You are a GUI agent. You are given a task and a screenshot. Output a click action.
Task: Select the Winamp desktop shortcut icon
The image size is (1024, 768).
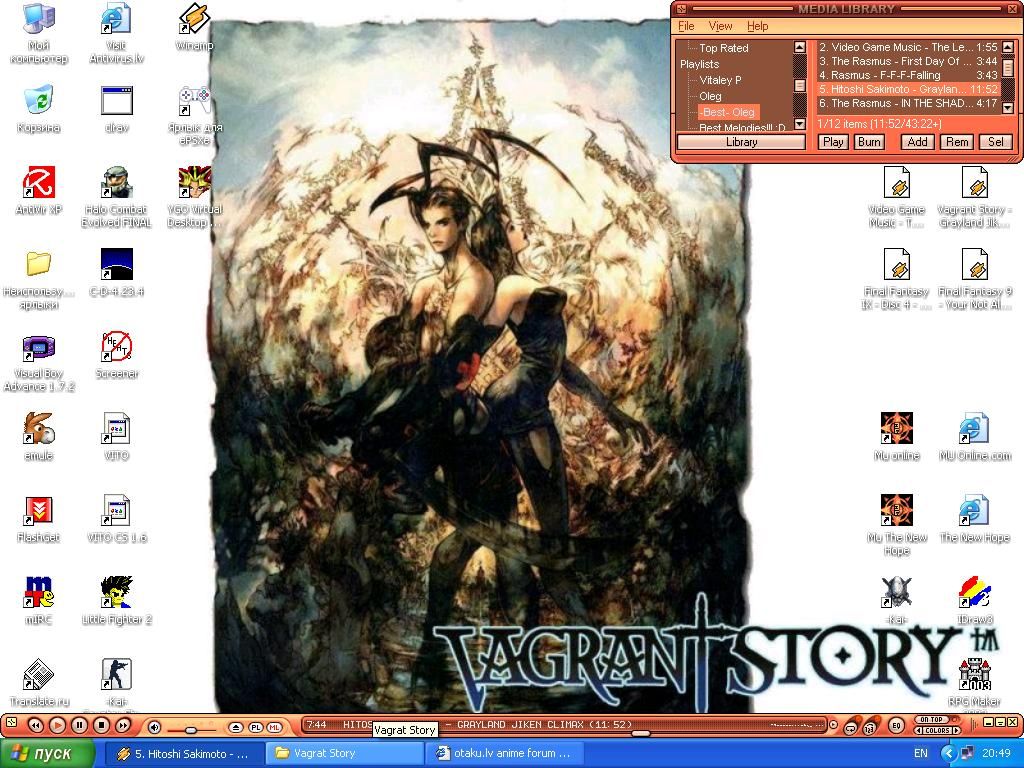point(194,27)
